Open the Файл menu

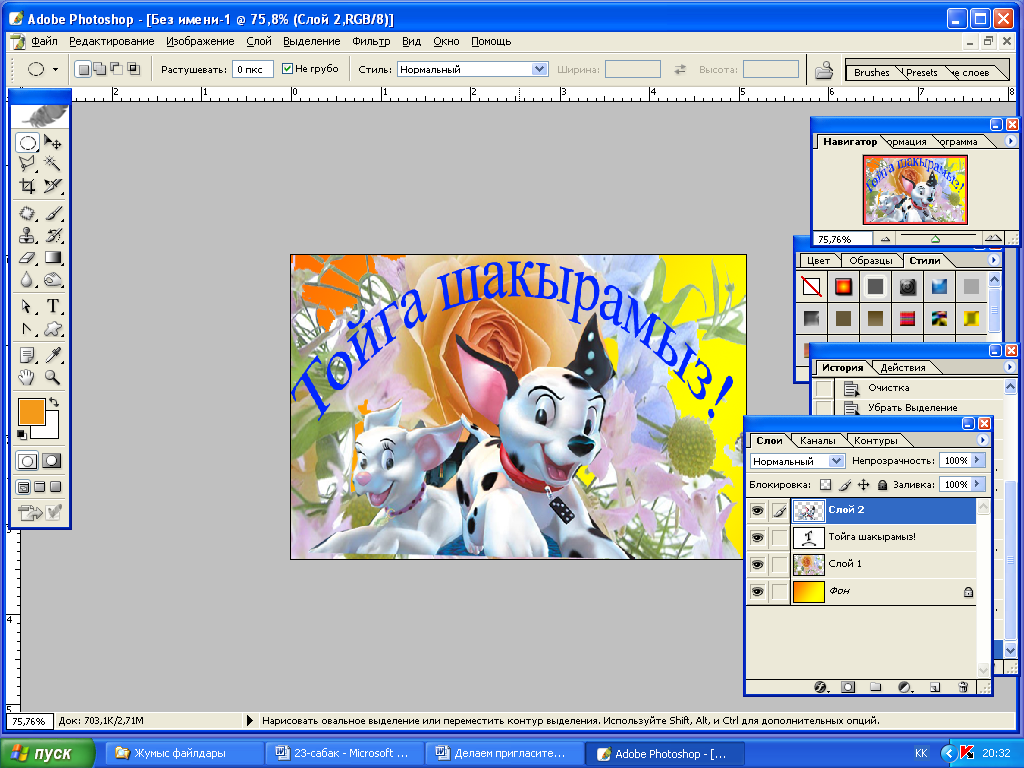pyautogui.click(x=44, y=41)
